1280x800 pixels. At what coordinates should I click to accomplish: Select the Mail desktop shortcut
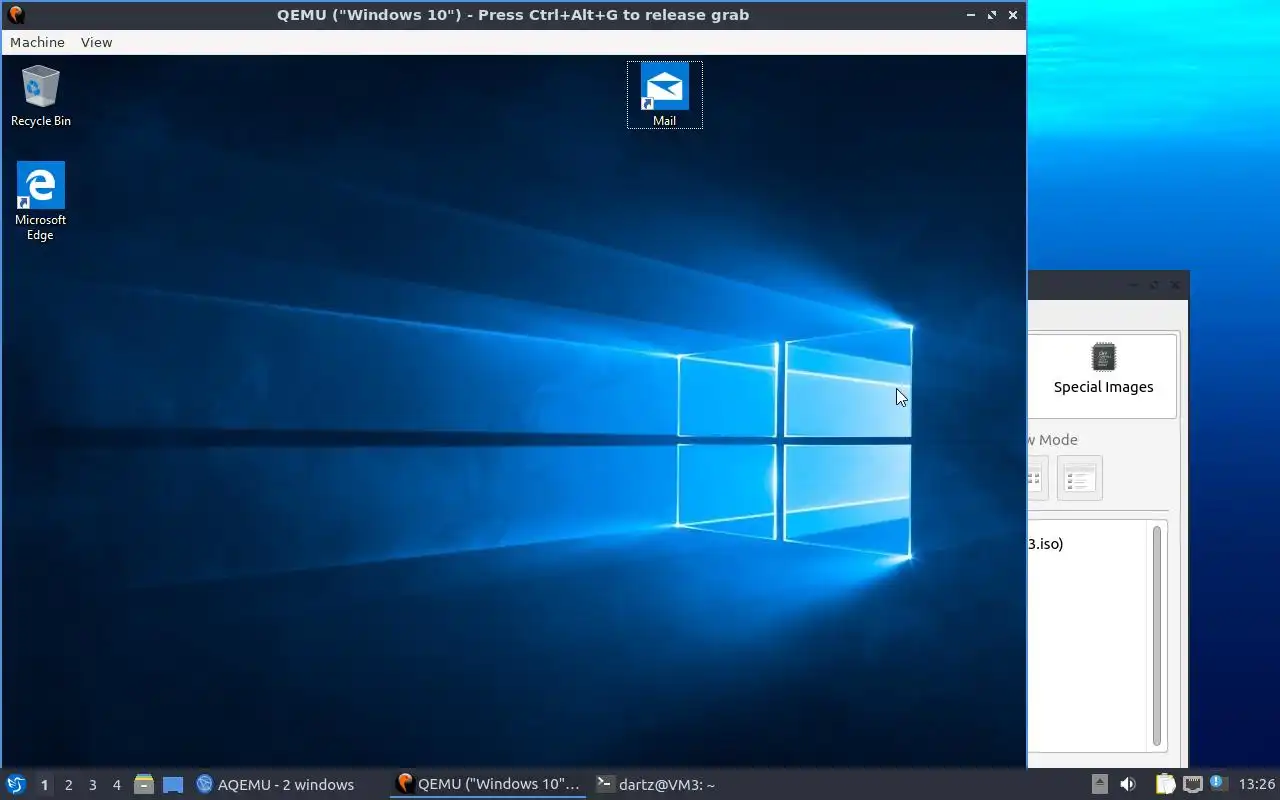665,95
